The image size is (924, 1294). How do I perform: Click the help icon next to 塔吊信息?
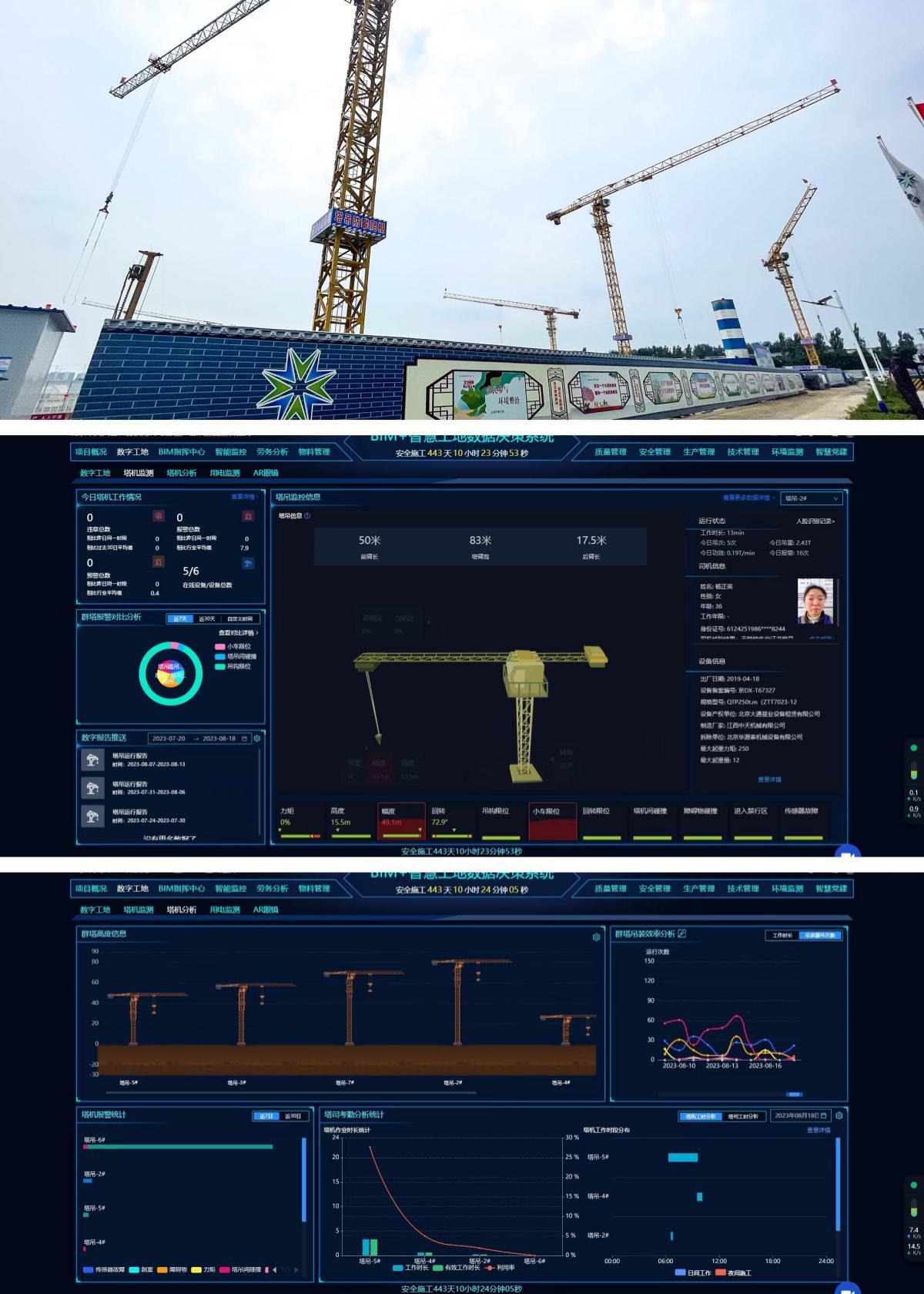307,516
